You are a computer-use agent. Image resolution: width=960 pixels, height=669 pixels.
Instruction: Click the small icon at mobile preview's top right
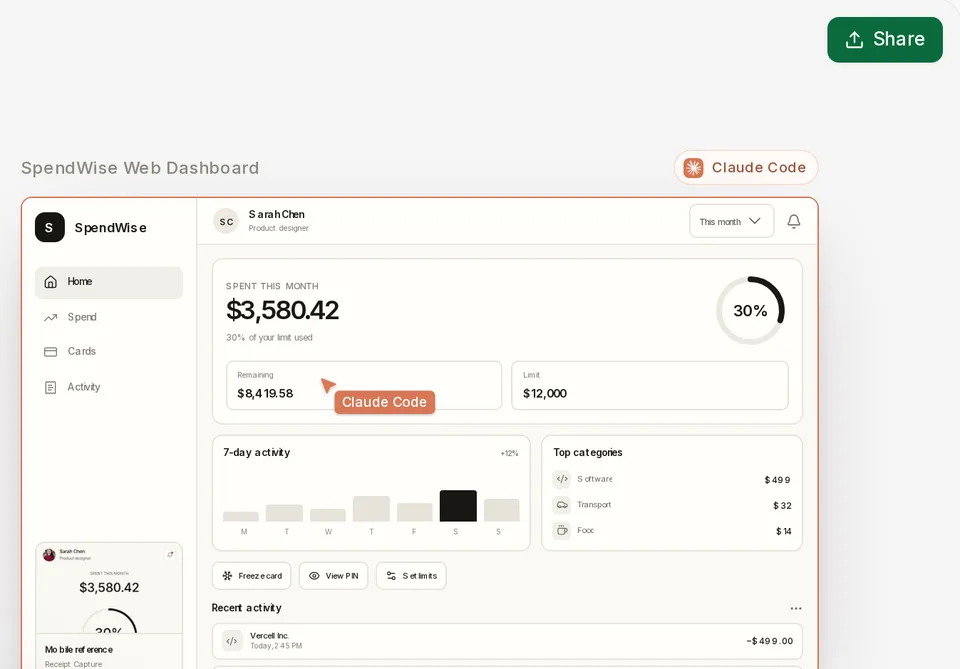pos(170,555)
